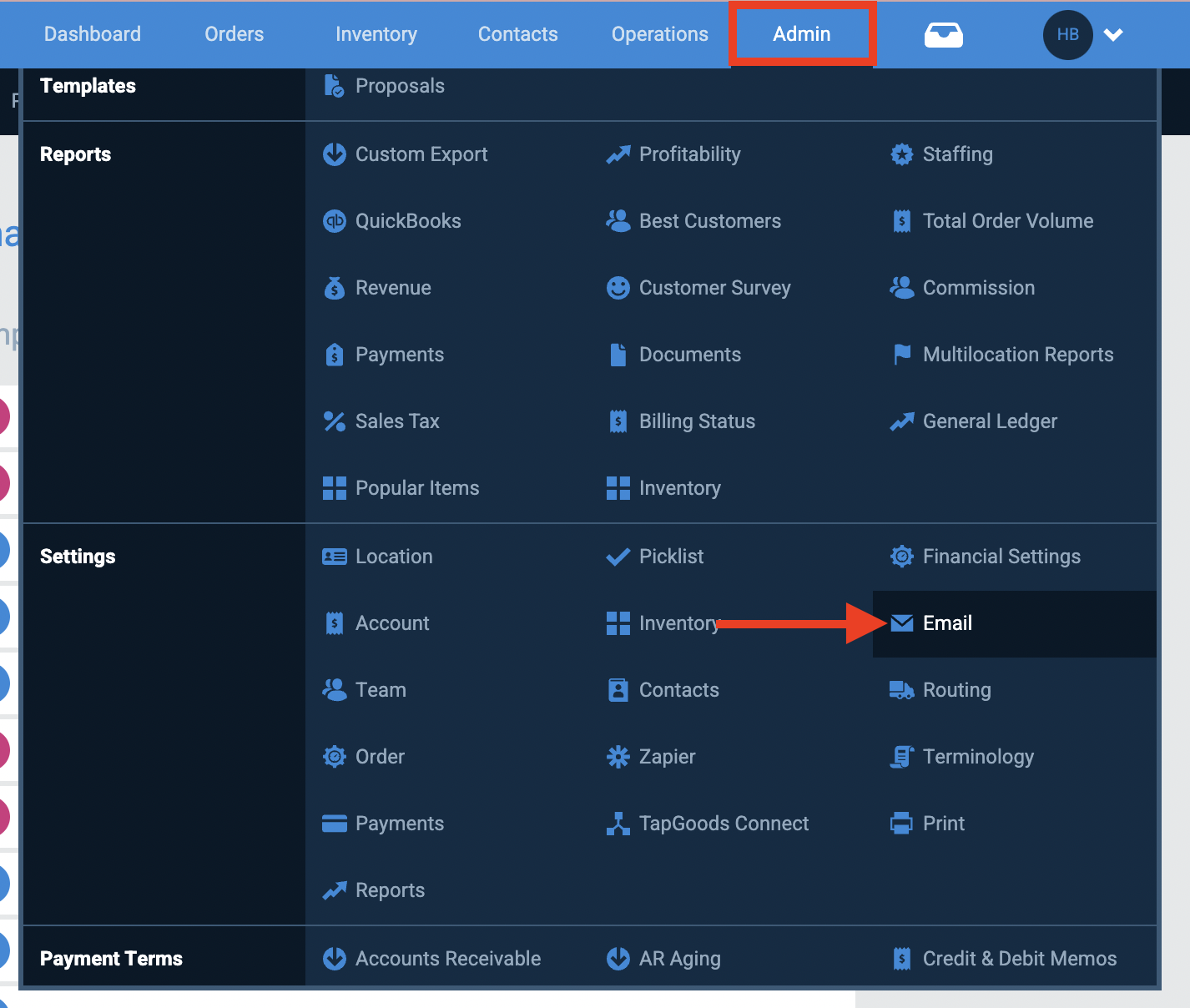Click the Best Customers people icon
Screen dimensions: 1190x1008
(618, 221)
